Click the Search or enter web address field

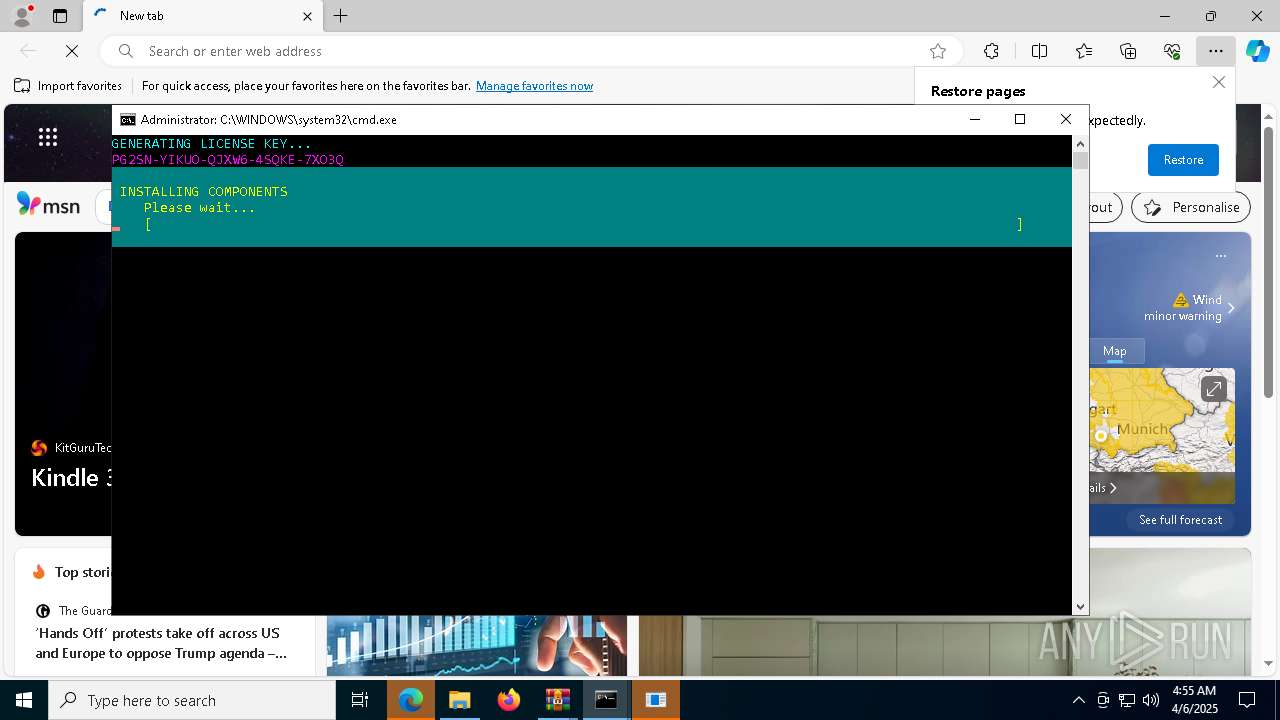530,51
